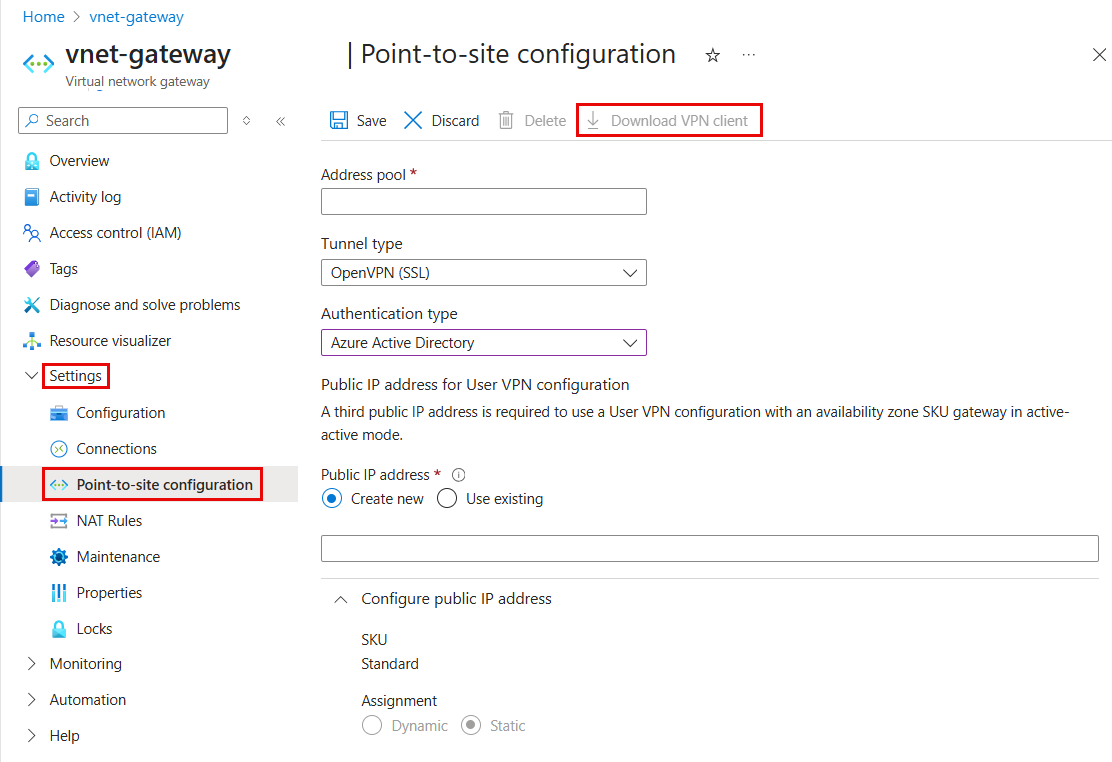Go to the Connections menu item
The width and height of the screenshot is (1112, 762).
click(x=116, y=449)
